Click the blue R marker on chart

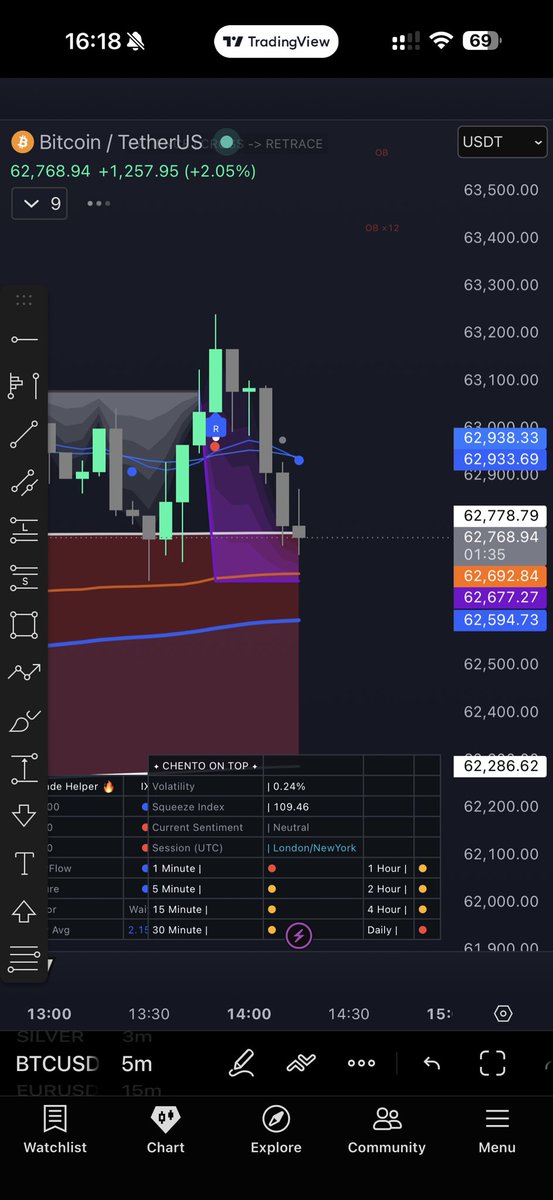[215, 427]
